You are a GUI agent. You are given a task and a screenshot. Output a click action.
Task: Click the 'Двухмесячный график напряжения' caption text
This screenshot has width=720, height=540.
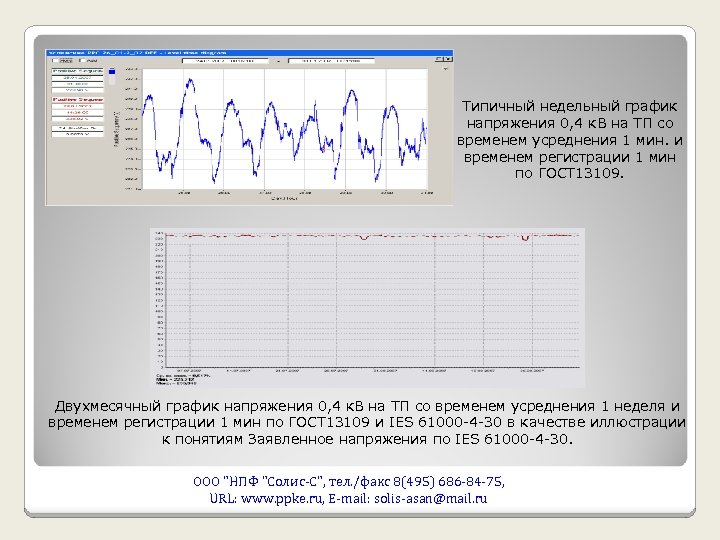point(367,422)
